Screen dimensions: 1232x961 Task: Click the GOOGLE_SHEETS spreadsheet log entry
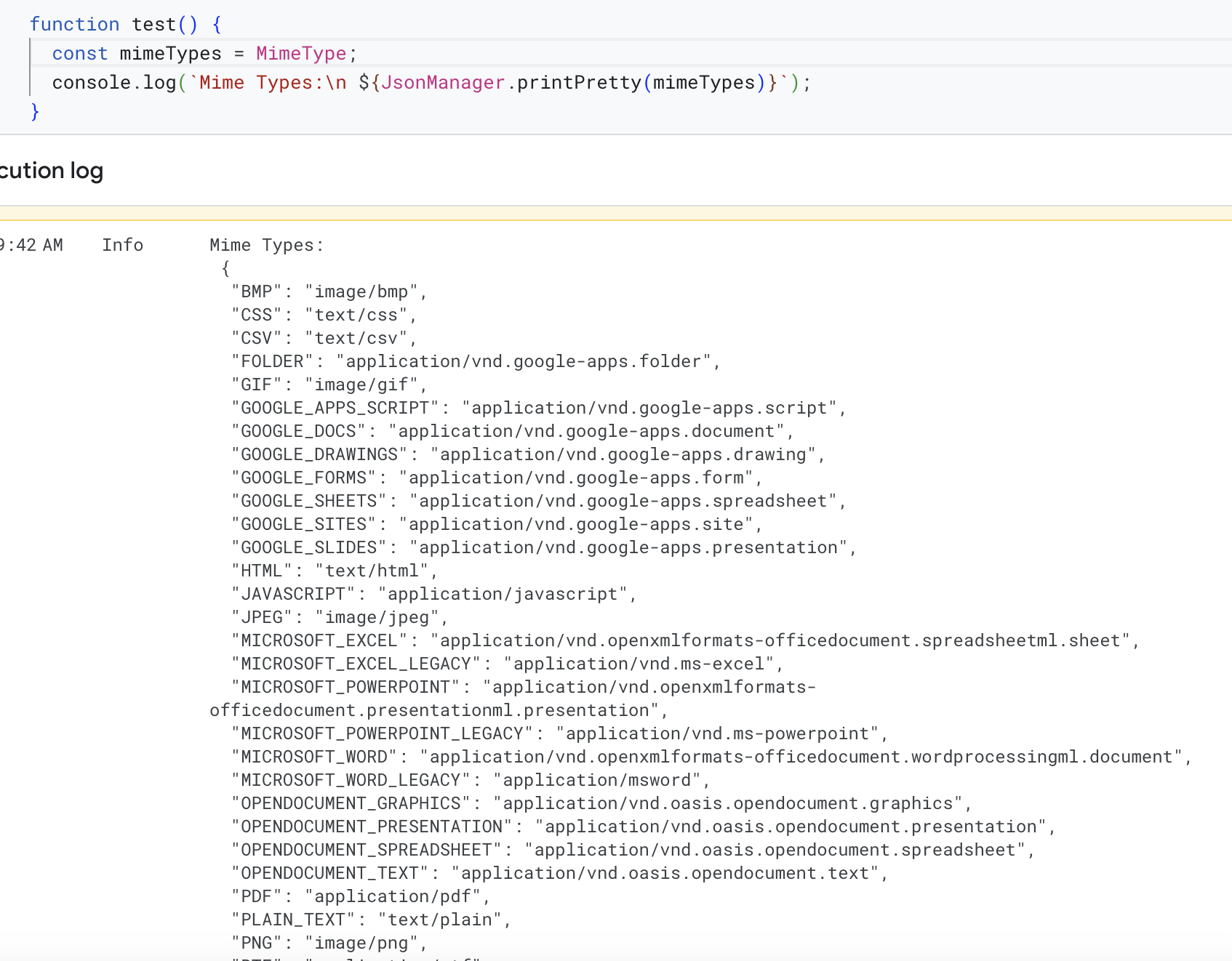[538, 502]
